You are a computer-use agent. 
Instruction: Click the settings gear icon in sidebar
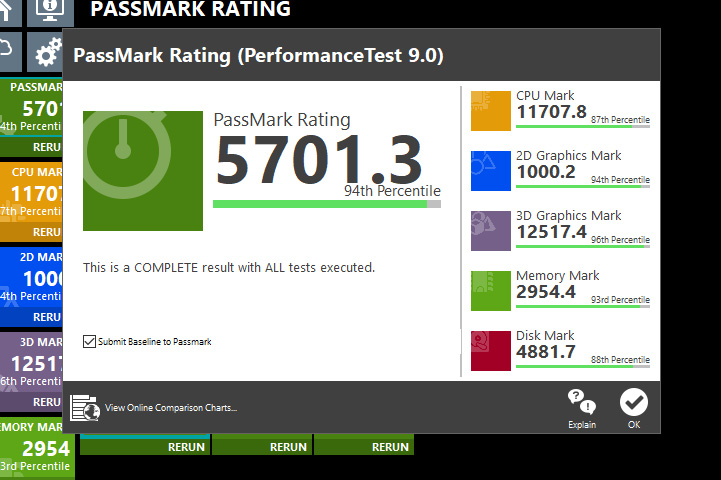pos(49,52)
